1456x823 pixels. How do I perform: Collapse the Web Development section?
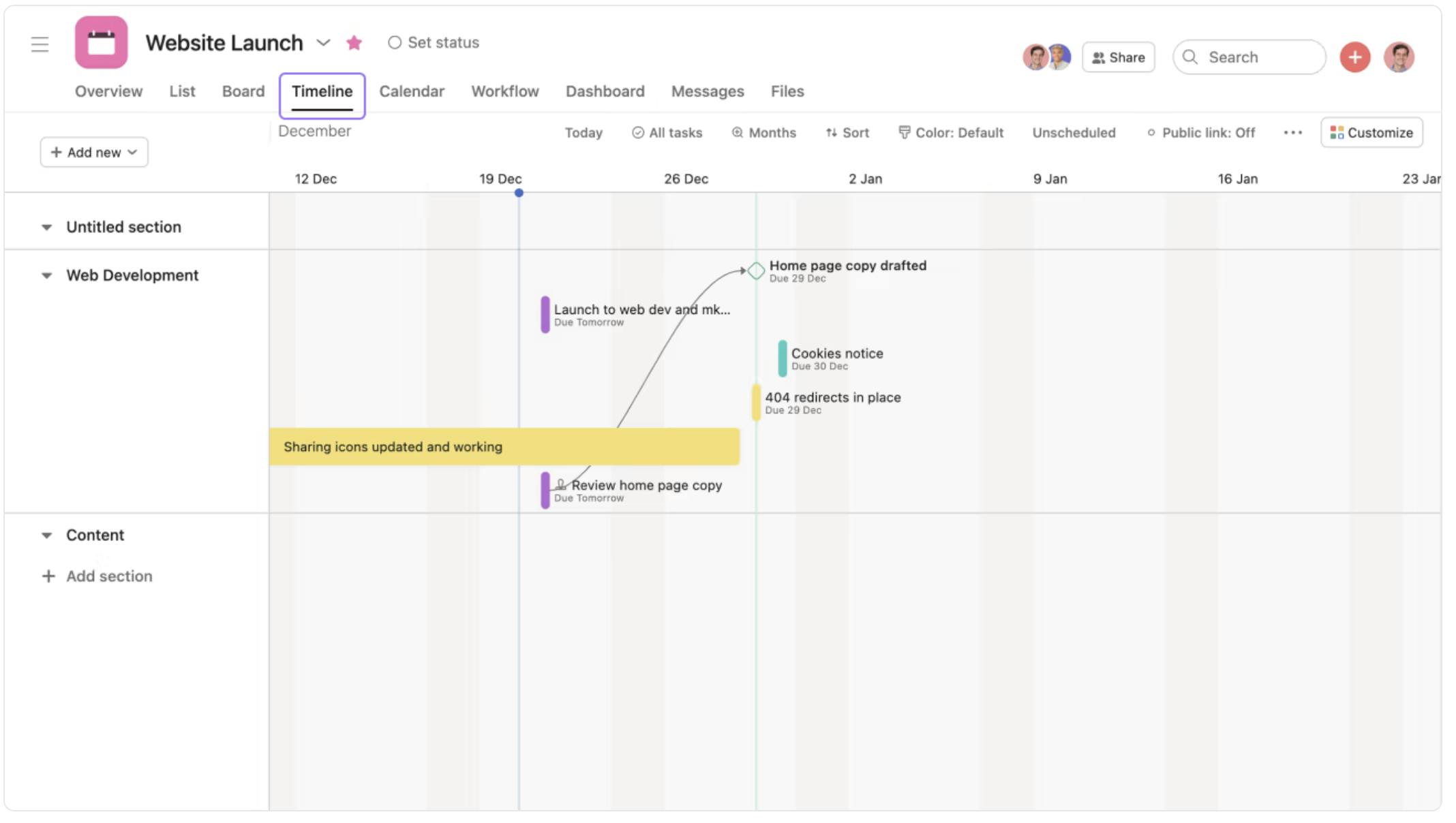coord(46,275)
